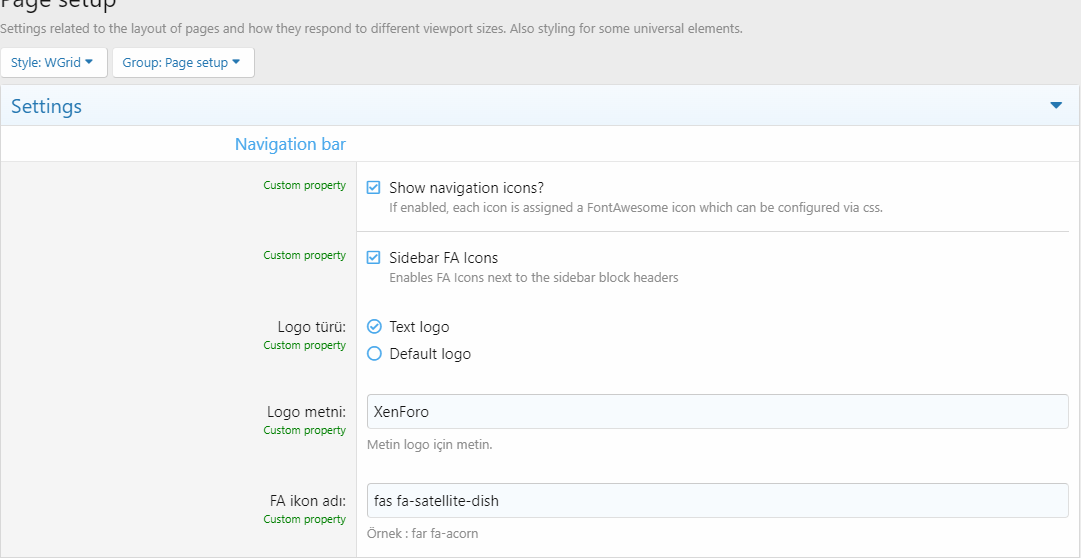Open the Group: Page setup dropdown
The height and width of the screenshot is (558, 1081).
coord(183,63)
